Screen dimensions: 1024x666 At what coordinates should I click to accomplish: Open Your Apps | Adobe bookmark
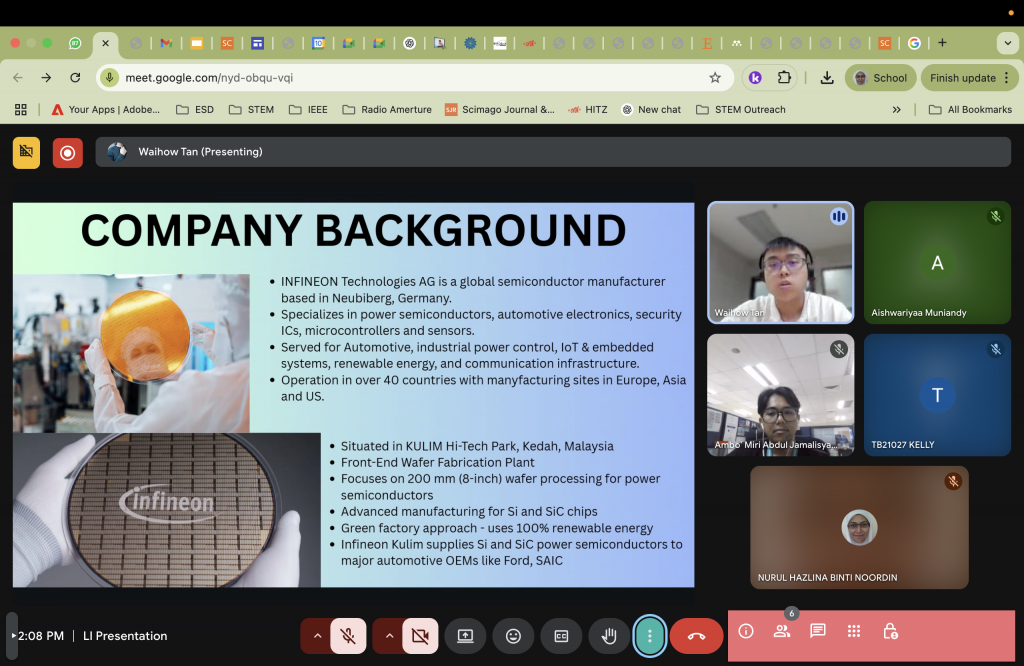coord(106,110)
